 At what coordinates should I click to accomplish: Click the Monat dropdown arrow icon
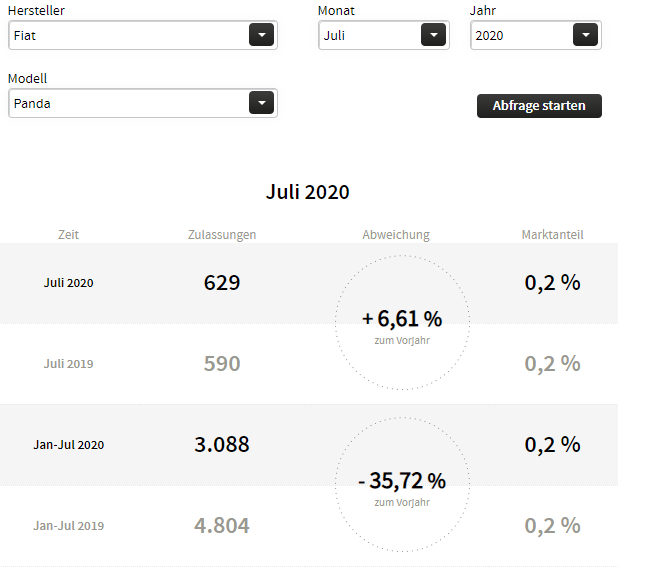click(433, 35)
